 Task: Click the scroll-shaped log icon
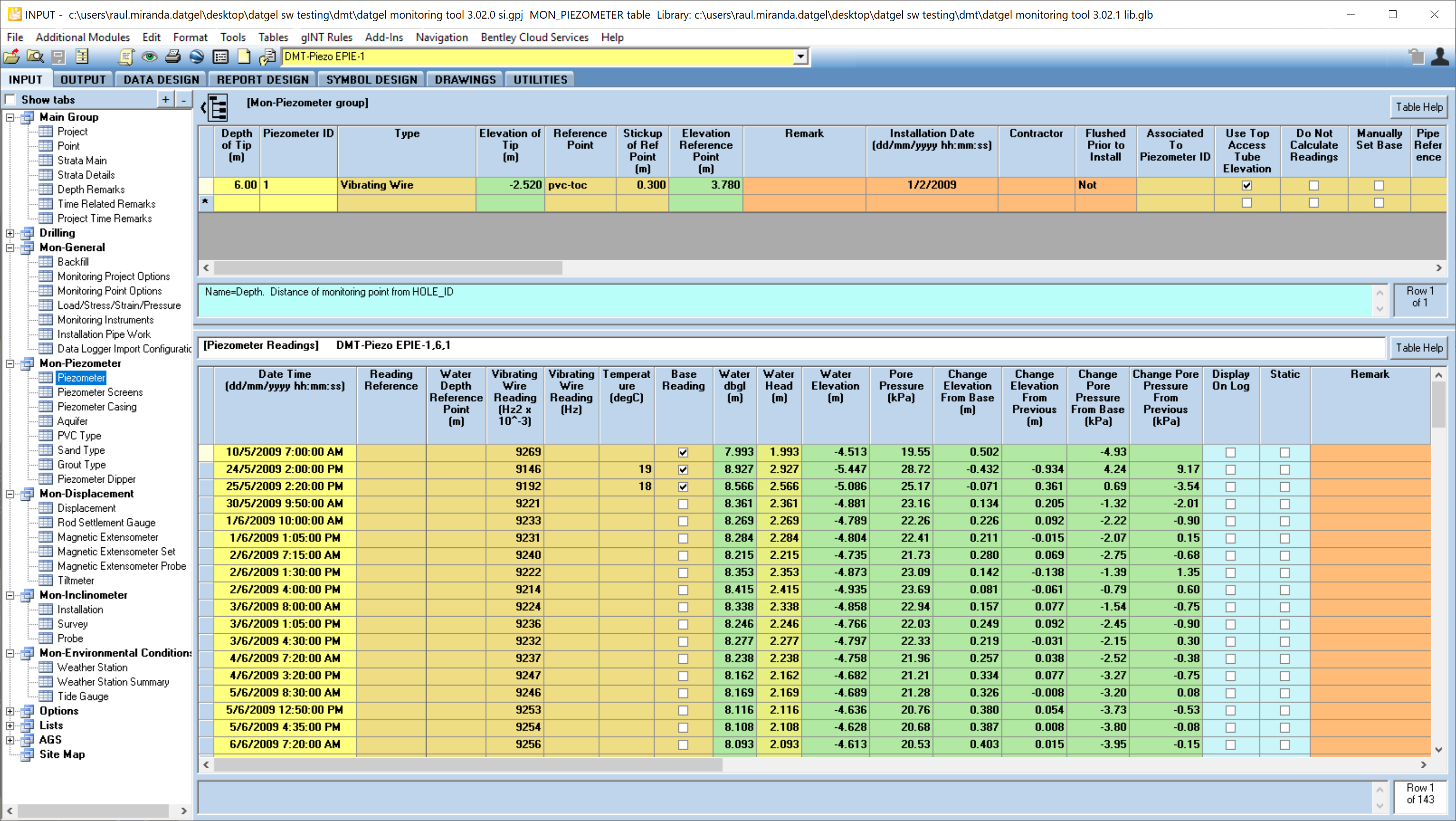pyautogui.click(x=126, y=56)
